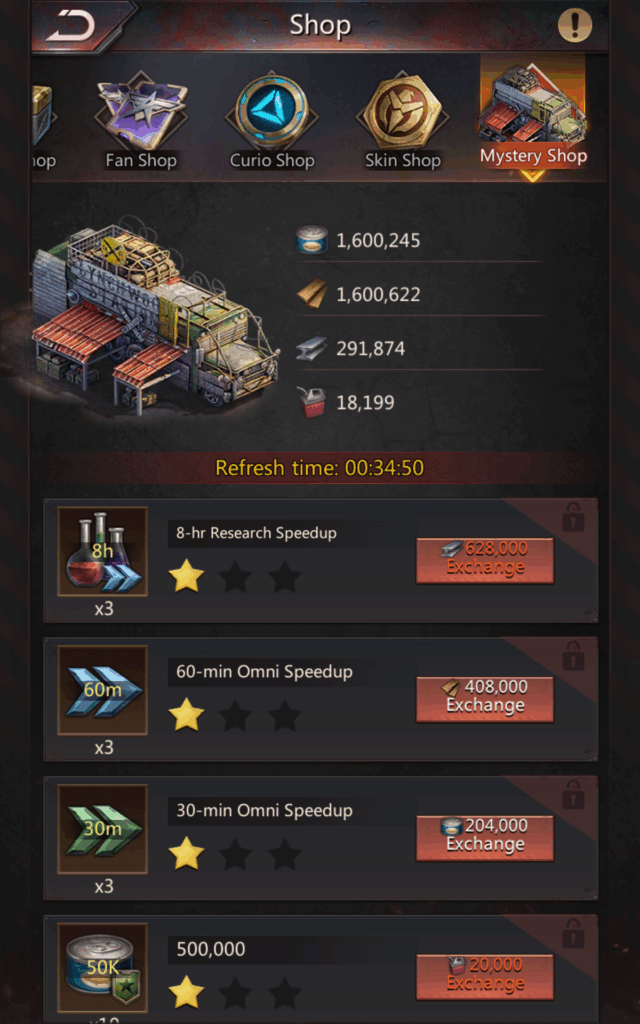
Task: Exchange 20,000 fuel for food
Action: [485, 977]
